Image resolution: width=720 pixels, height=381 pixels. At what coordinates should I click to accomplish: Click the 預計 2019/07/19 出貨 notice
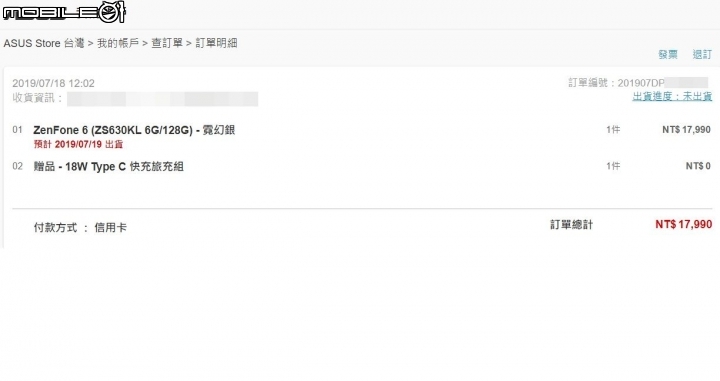79,144
